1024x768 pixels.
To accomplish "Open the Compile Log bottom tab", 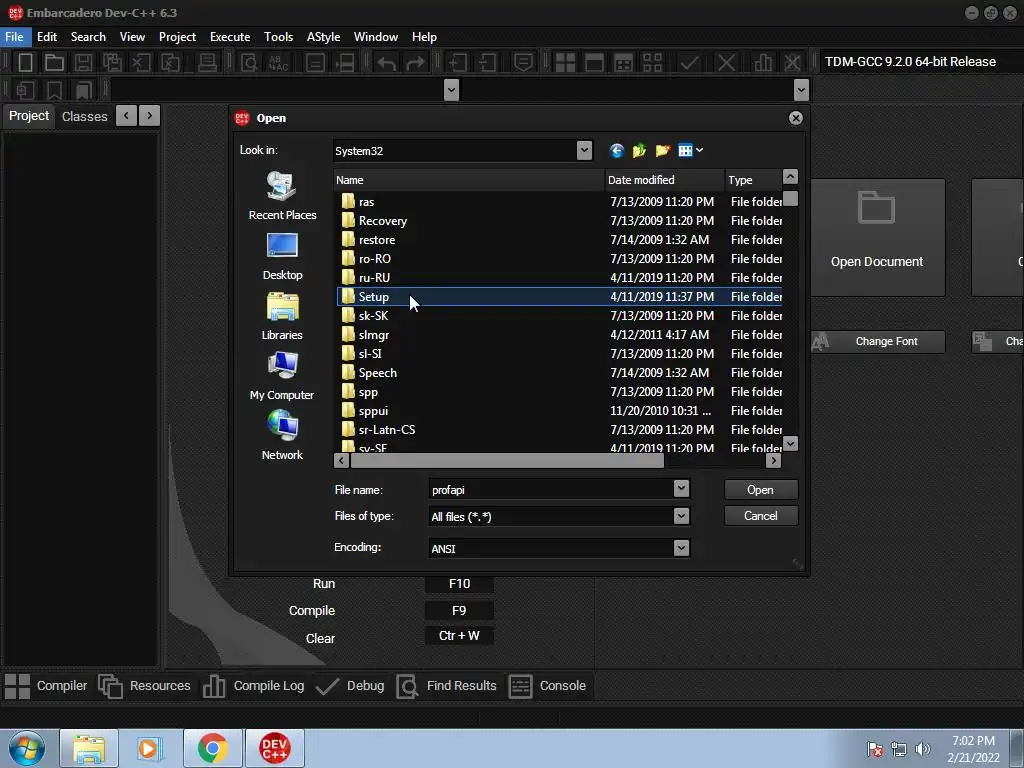I will pyautogui.click(x=253, y=686).
